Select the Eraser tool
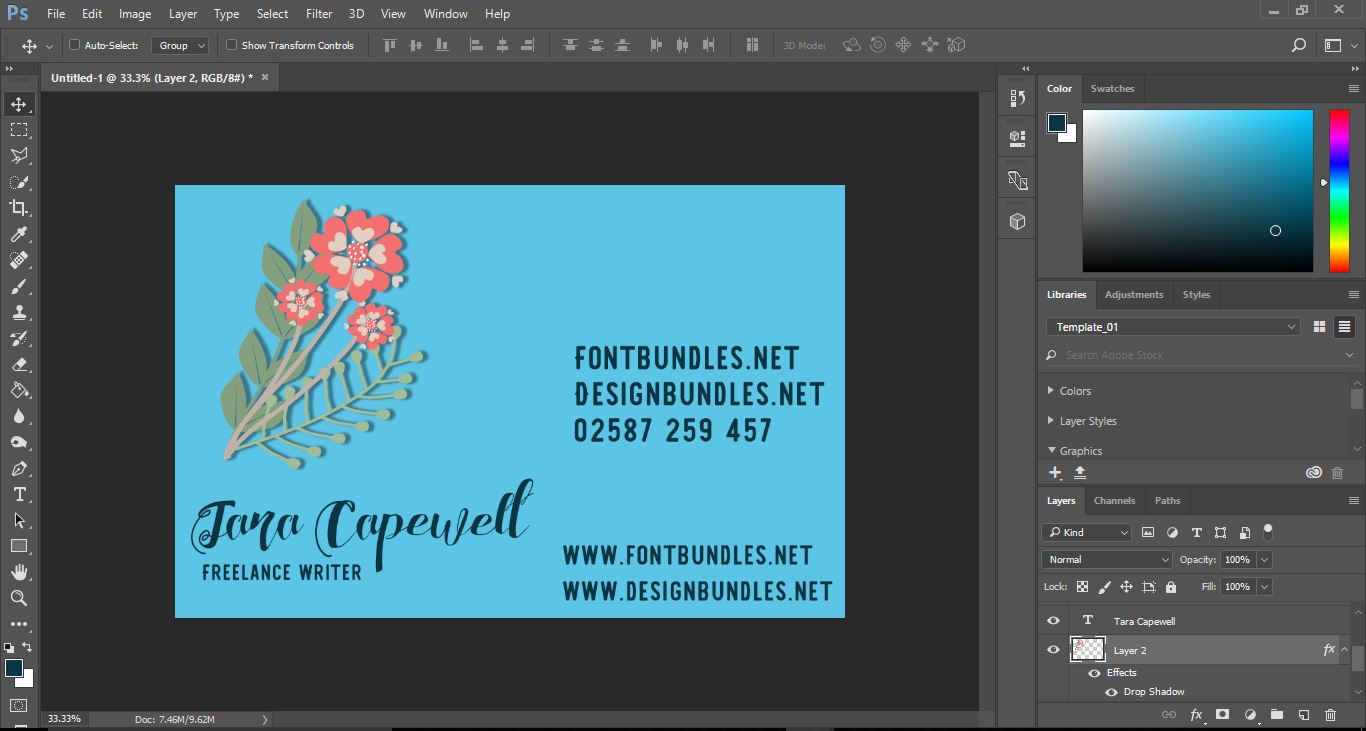 19,364
